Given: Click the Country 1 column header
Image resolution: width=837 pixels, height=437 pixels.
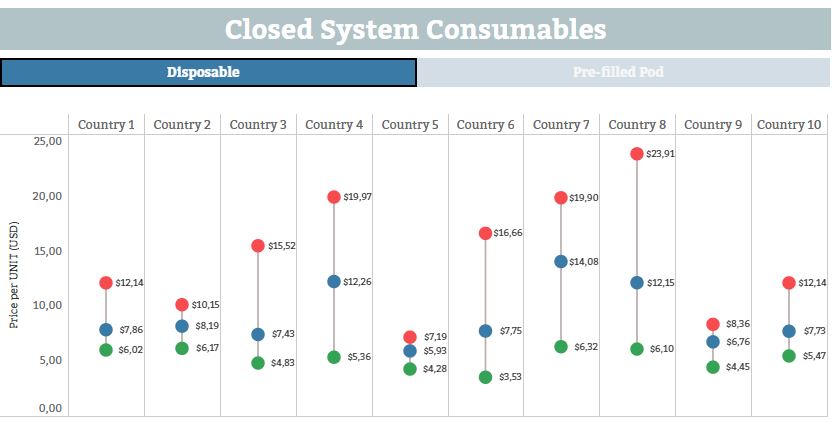Looking at the screenshot, I should click(106, 125).
